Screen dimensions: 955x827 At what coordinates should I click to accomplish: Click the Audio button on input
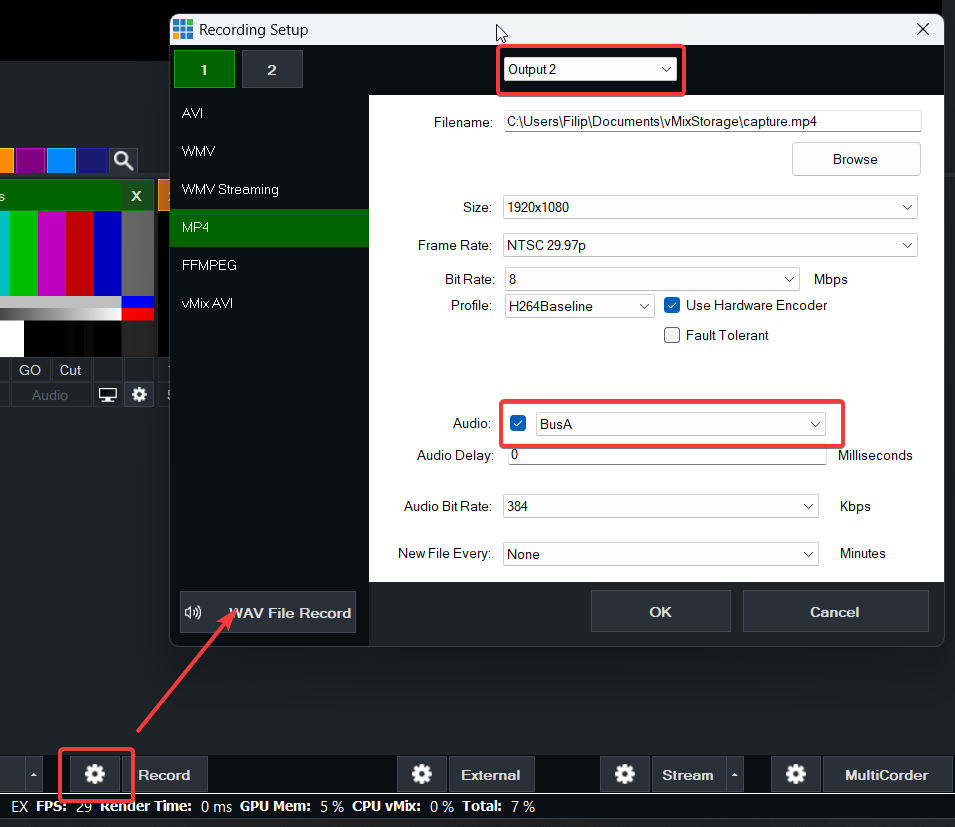(x=50, y=395)
